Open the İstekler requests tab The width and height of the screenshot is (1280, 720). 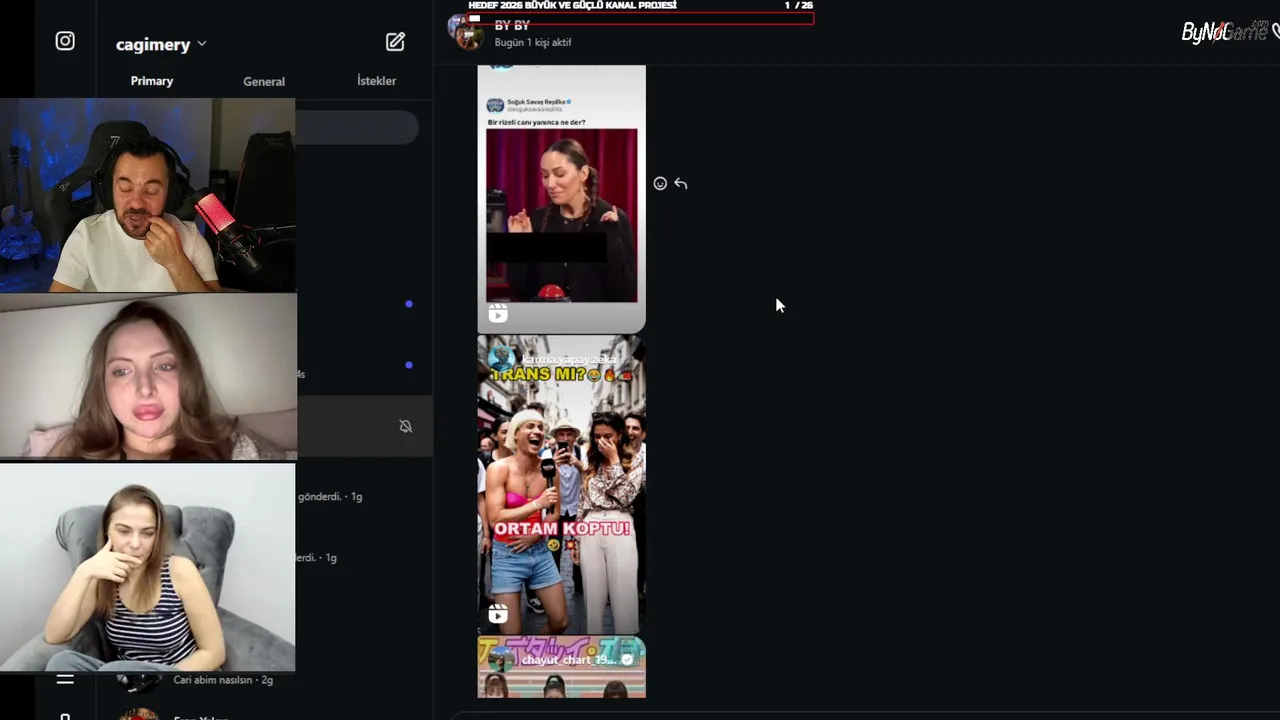377,81
